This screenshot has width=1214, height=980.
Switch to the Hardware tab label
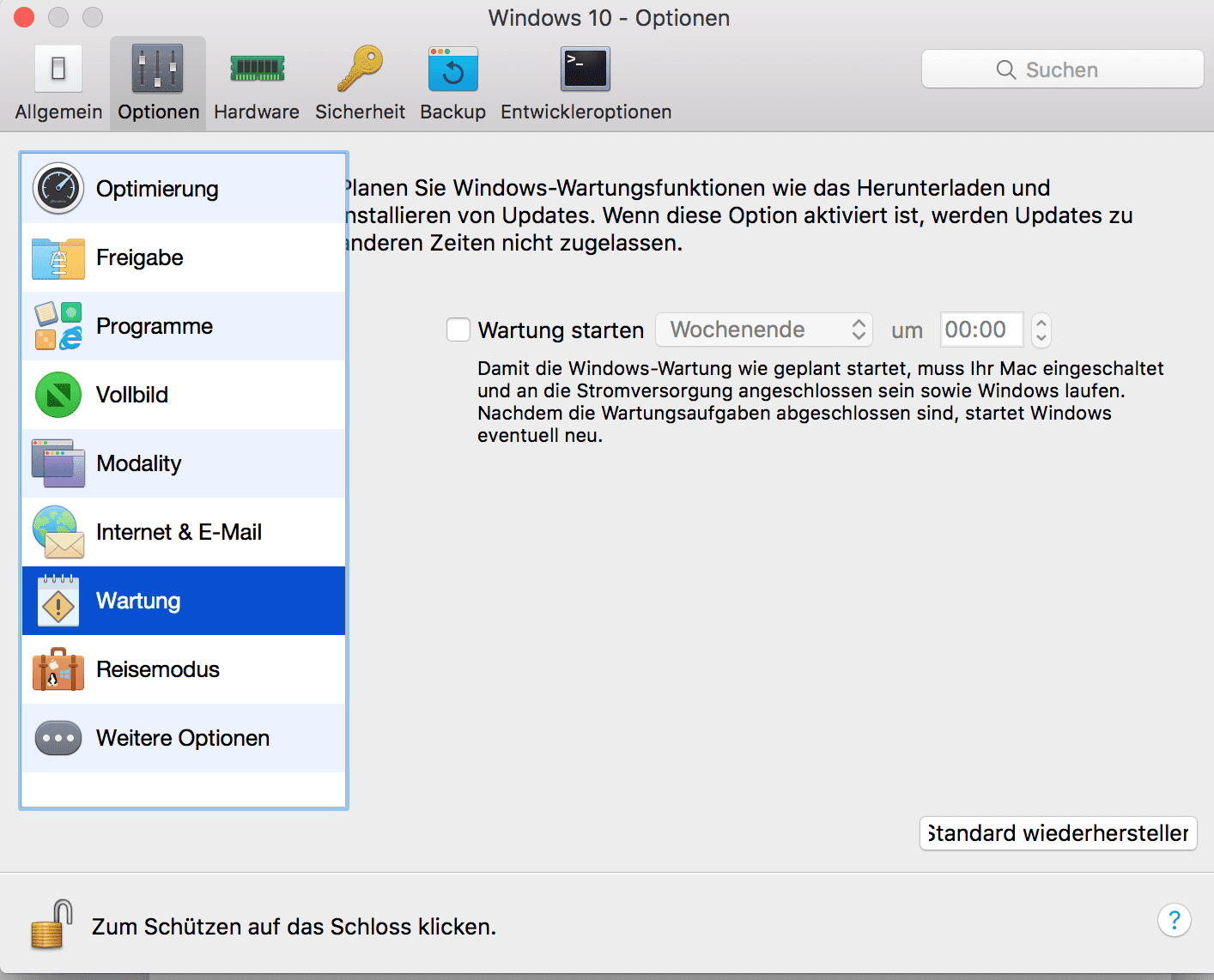[257, 112]
